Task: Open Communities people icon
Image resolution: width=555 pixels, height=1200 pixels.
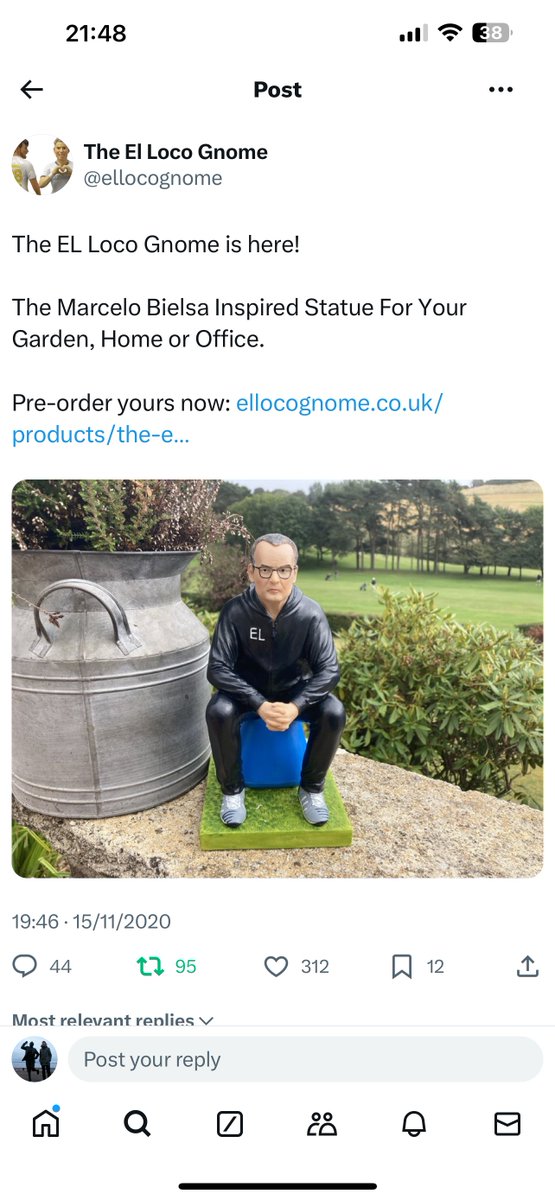Action: click(x=322, y=1124)
